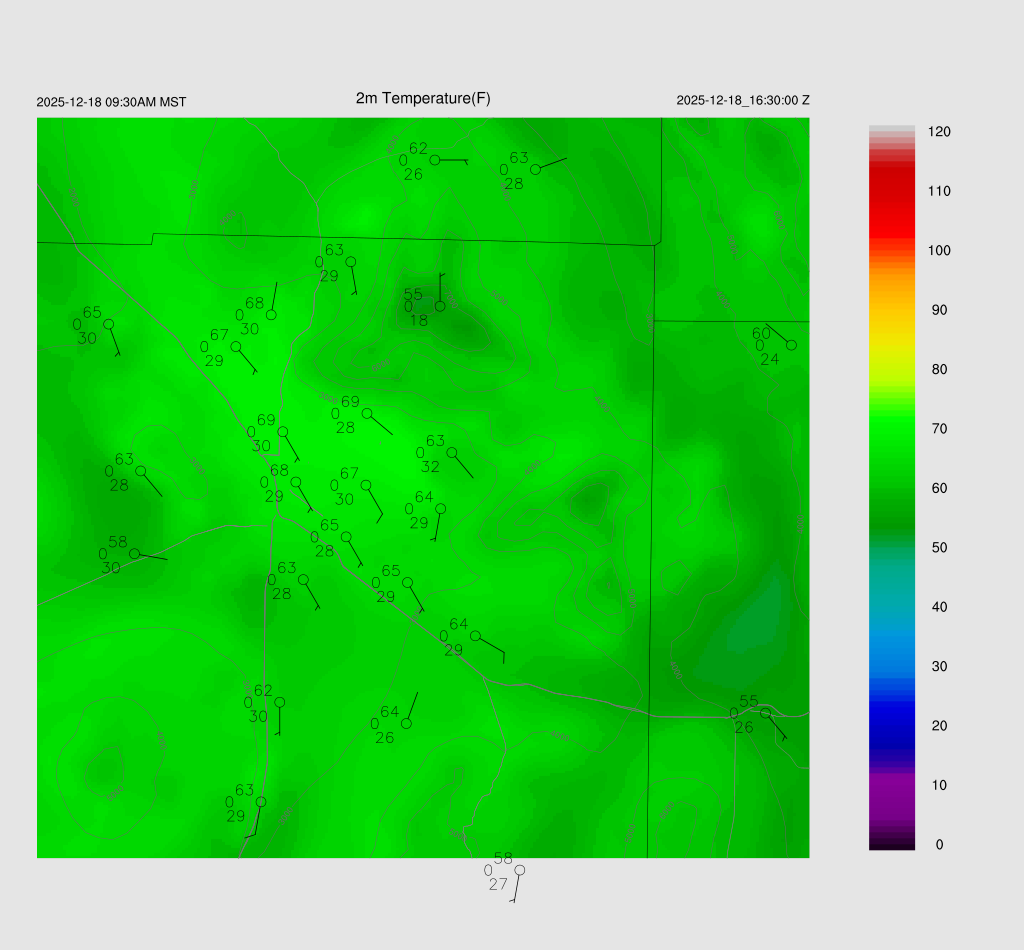Screen dimensions: 1024x950
Task: Select the station plot reading 58 over 27
Action: point(519,870)
